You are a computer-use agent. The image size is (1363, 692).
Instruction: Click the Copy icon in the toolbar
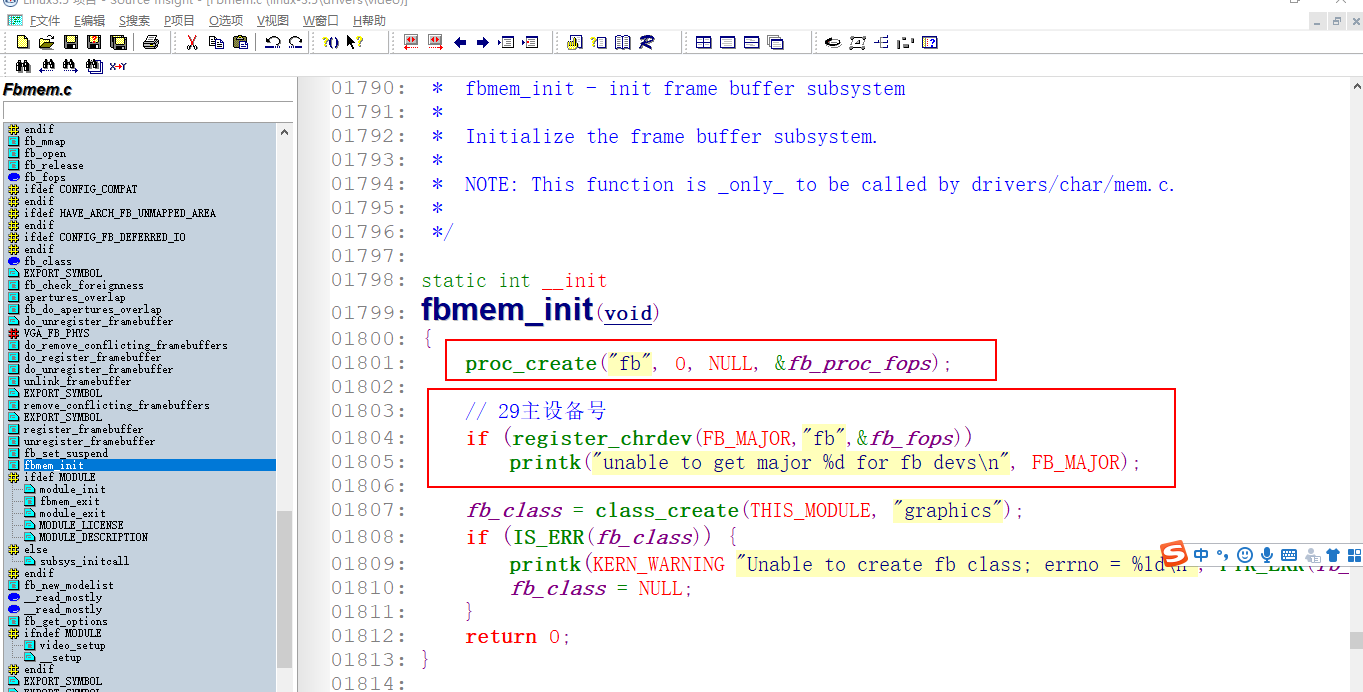tap(216, 42)
